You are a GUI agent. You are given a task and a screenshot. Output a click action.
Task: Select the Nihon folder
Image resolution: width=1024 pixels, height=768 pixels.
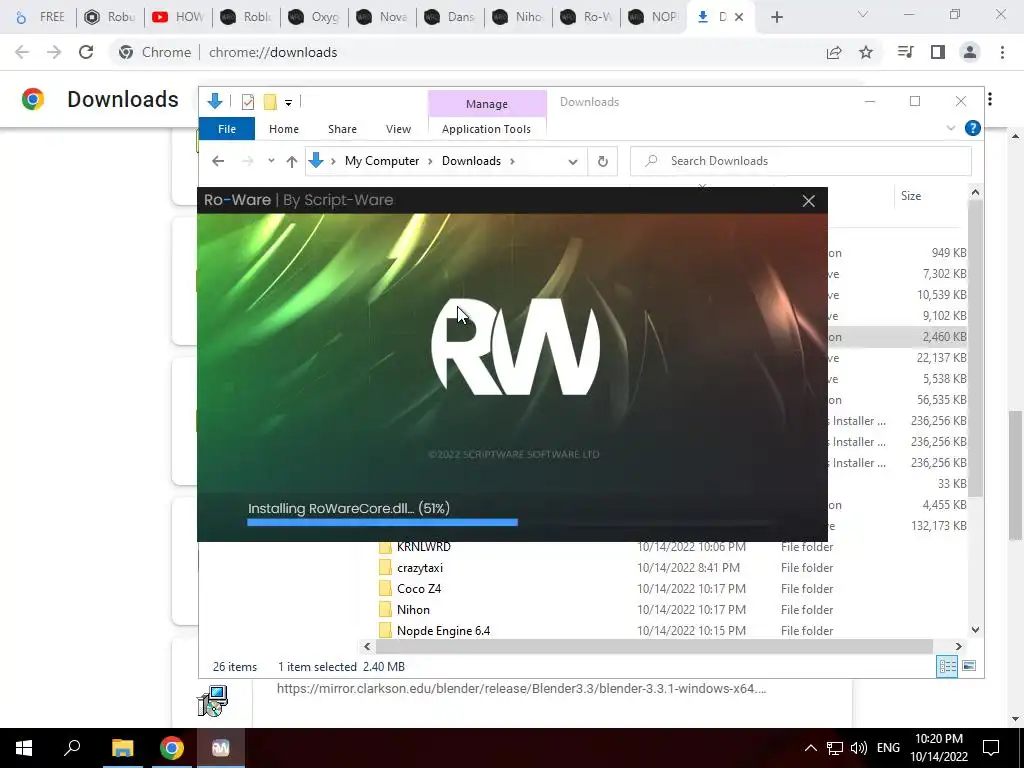click(x=413, y=609)
